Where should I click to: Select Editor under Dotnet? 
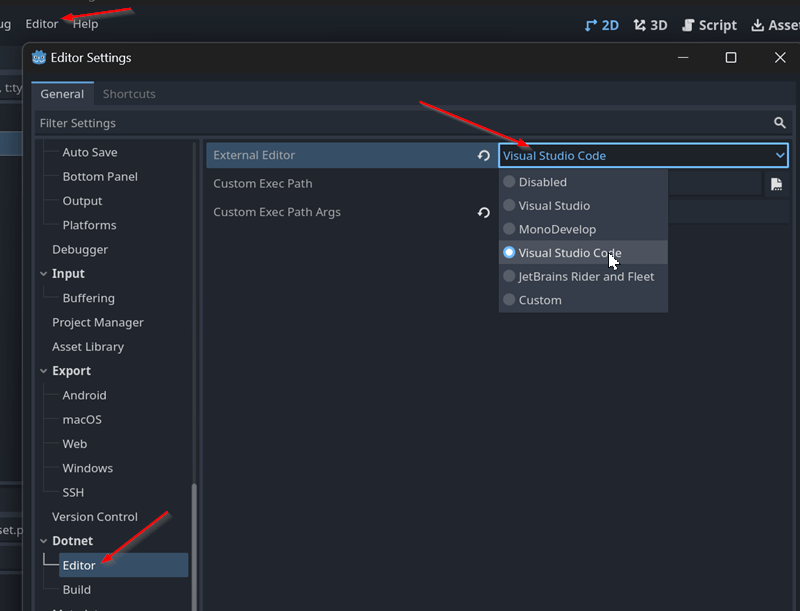click(123, 565)
